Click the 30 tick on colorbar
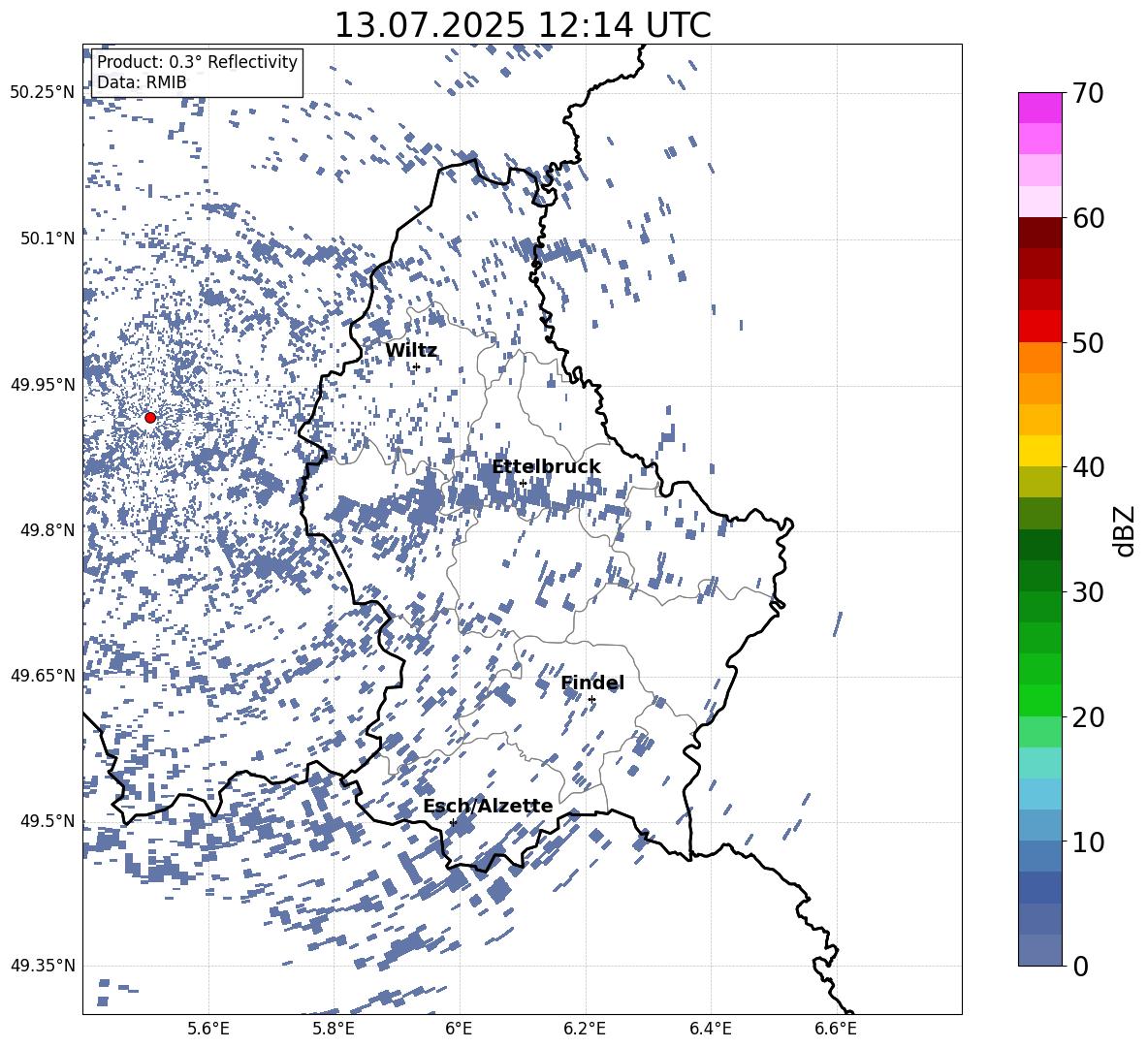The height and width of the screenshot is (1048, 1148). [1088, 592]
